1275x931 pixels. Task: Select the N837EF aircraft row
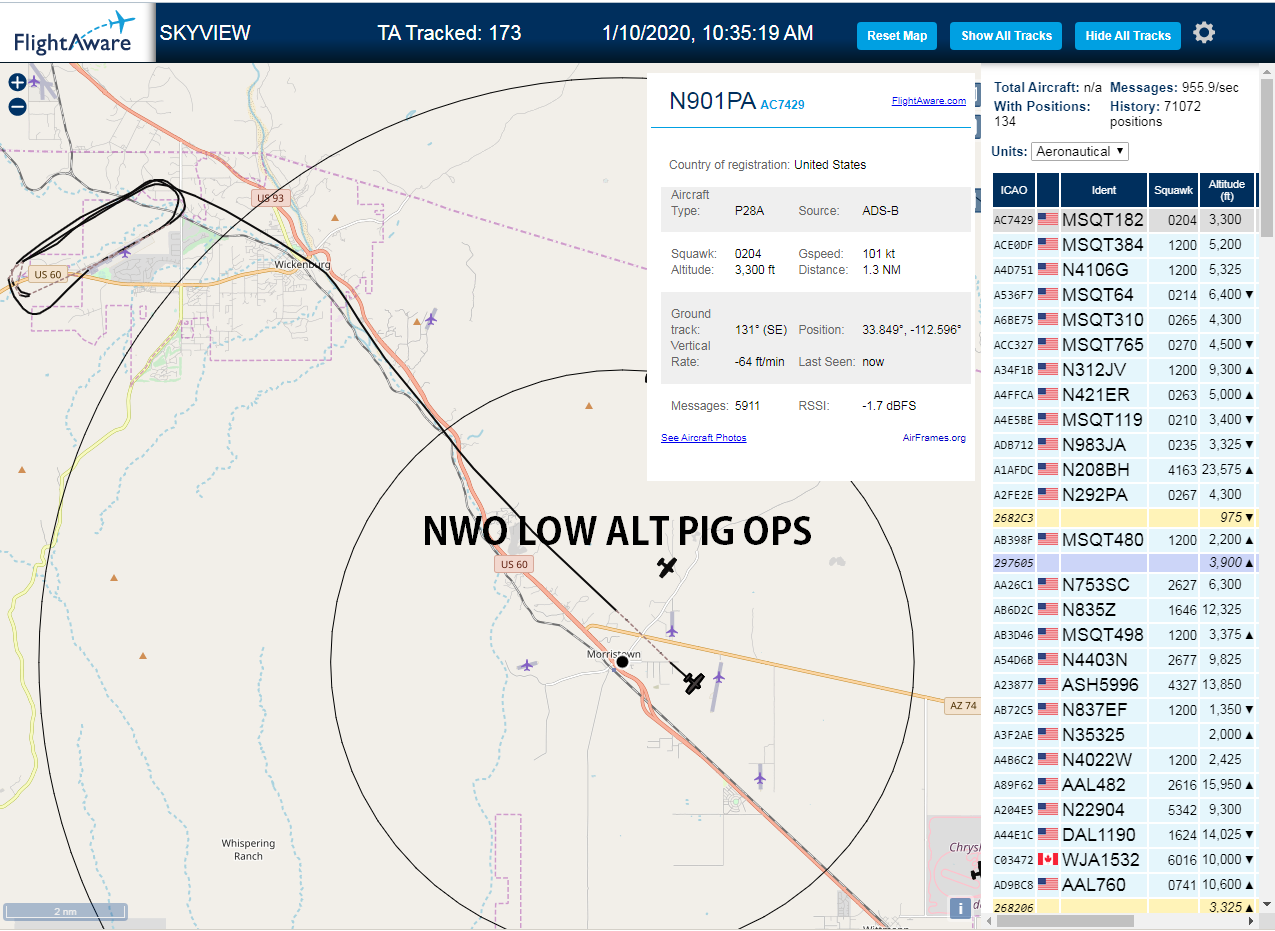coord(1124,709)
